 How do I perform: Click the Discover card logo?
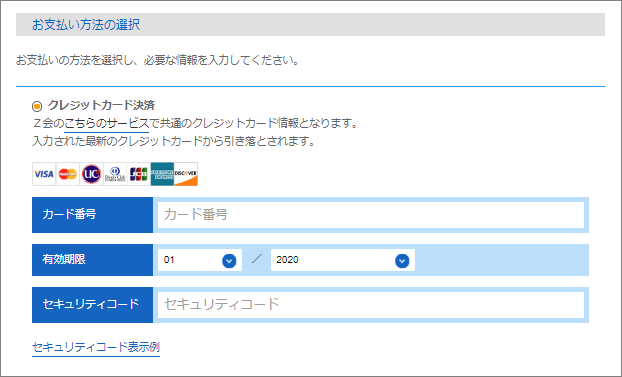point(186,174)
